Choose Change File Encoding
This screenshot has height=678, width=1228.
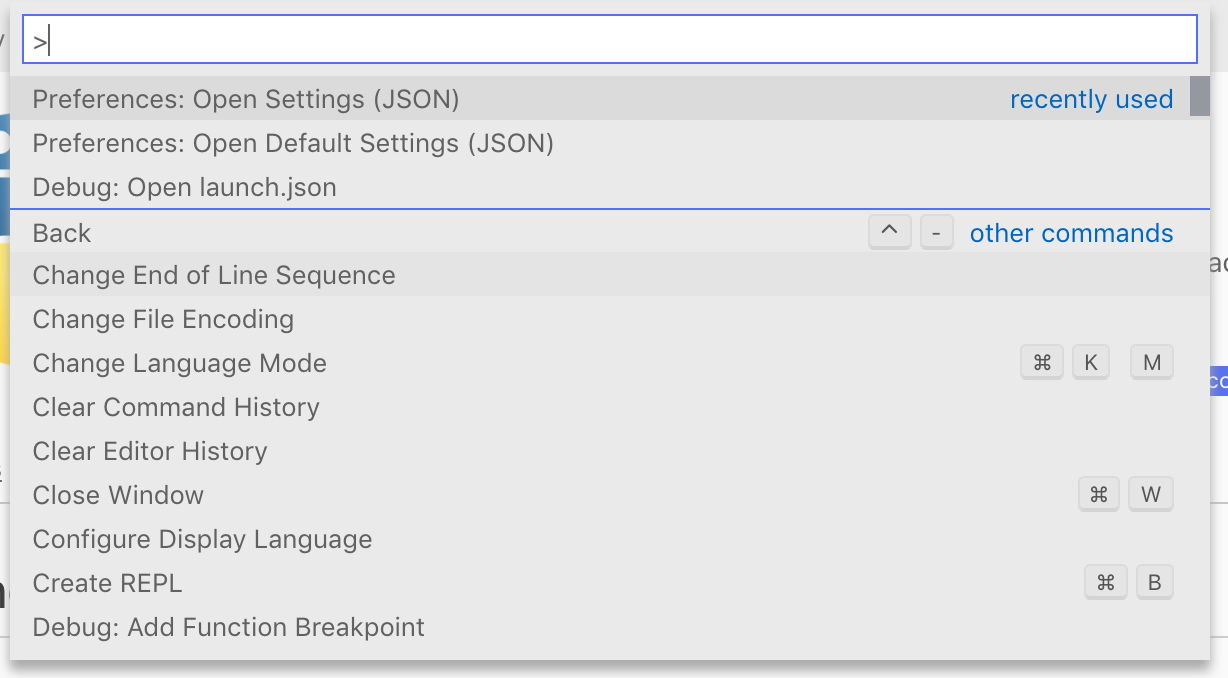(x=163, y=320)
